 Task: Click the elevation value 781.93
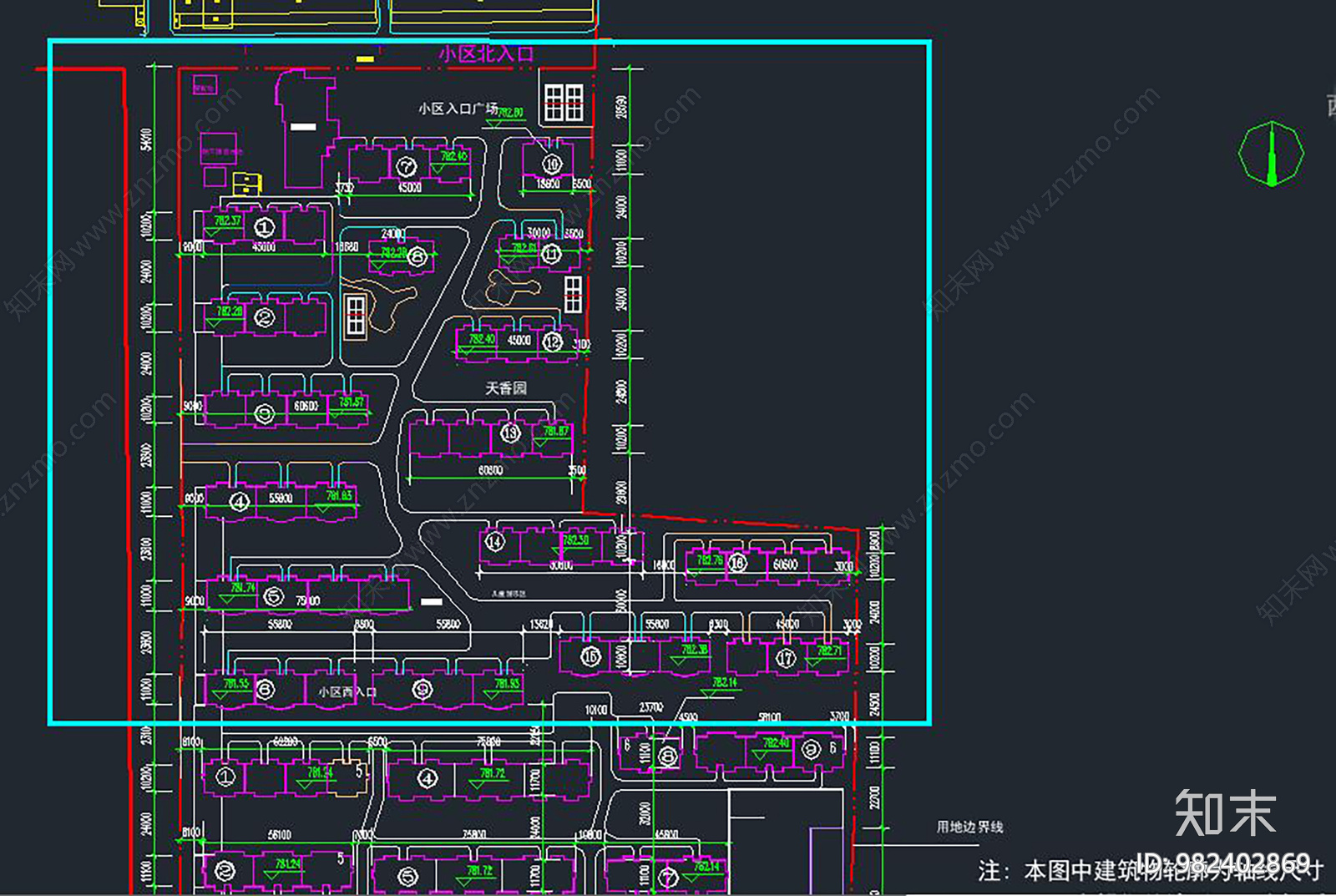point(507,683)
